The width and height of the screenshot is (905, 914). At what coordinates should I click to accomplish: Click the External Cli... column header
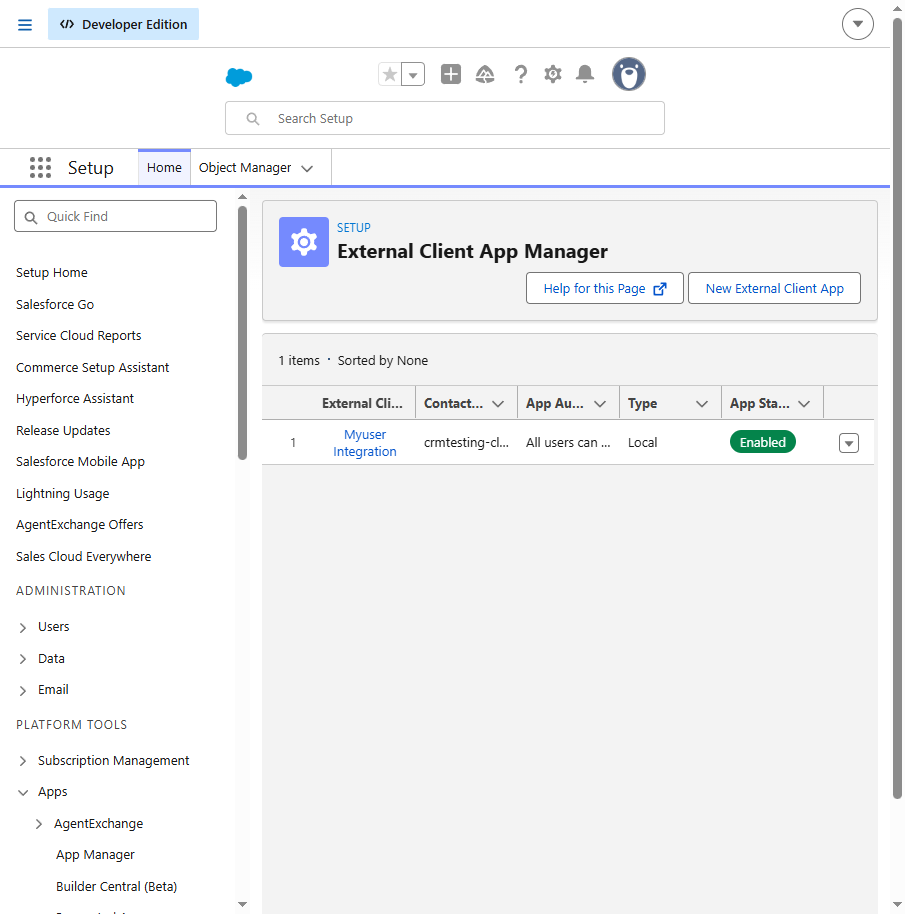362,403
